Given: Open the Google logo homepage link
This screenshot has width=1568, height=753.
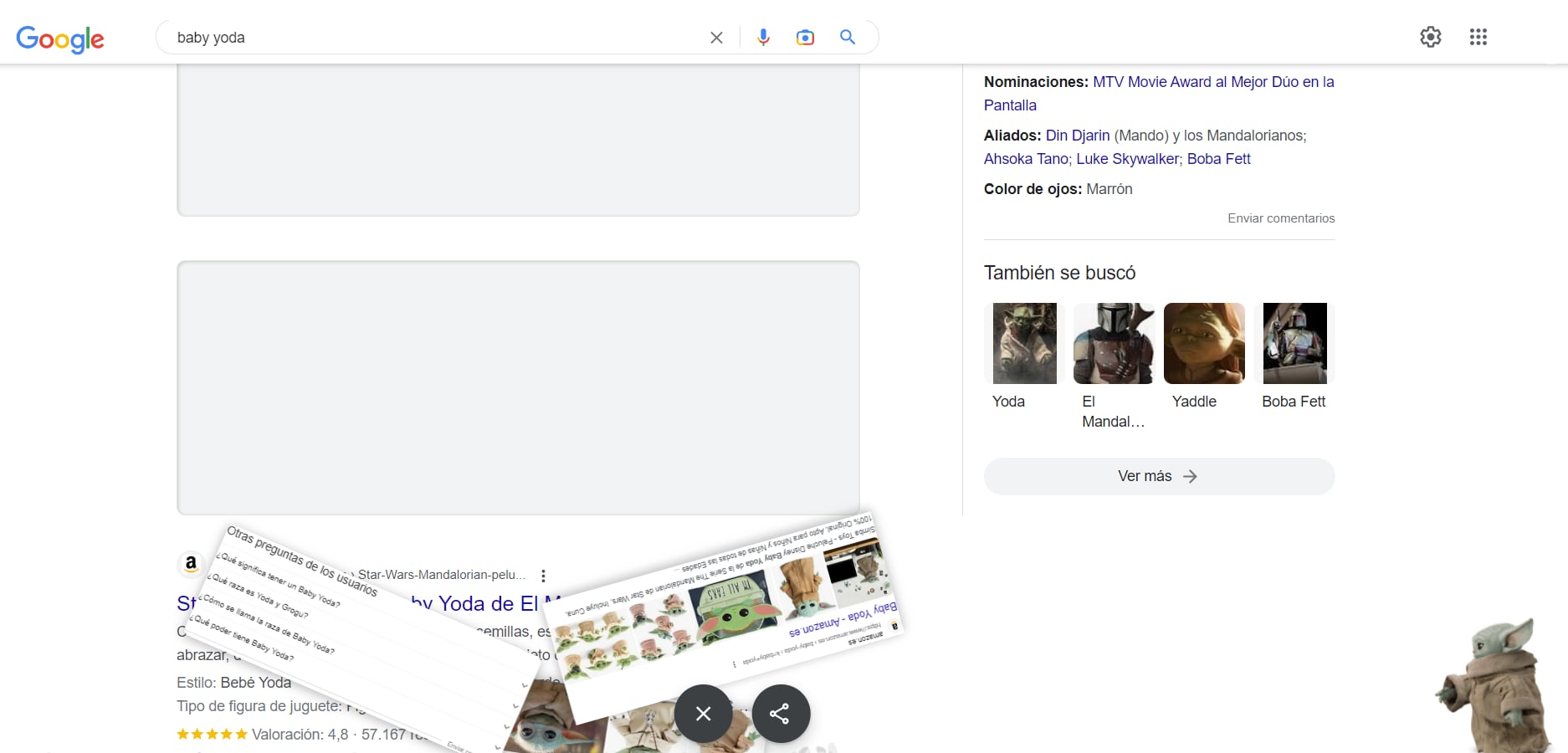Looking at the screenshot, I should [x=60, y=38].
